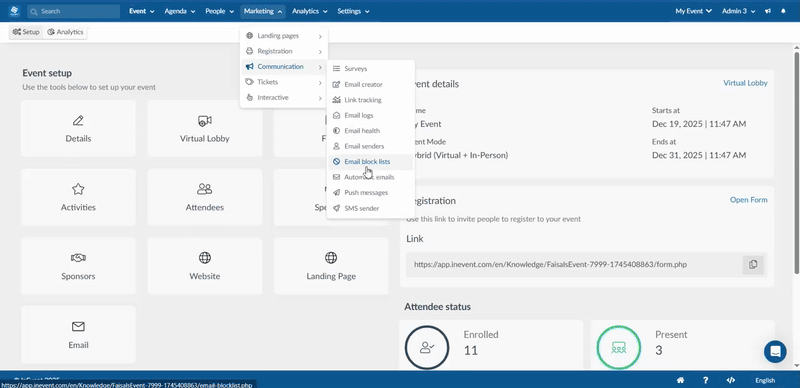Open the Sponsors setup card
The image size is (800, 388).
(x=78, y=266)
